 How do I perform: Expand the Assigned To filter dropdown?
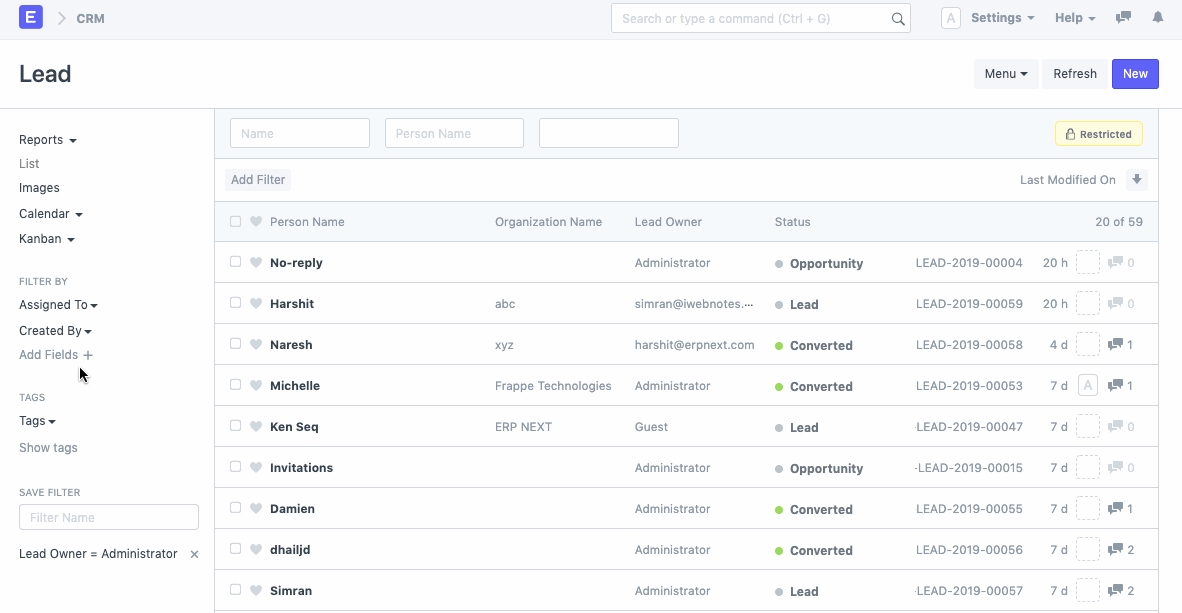tap(58, 305)
